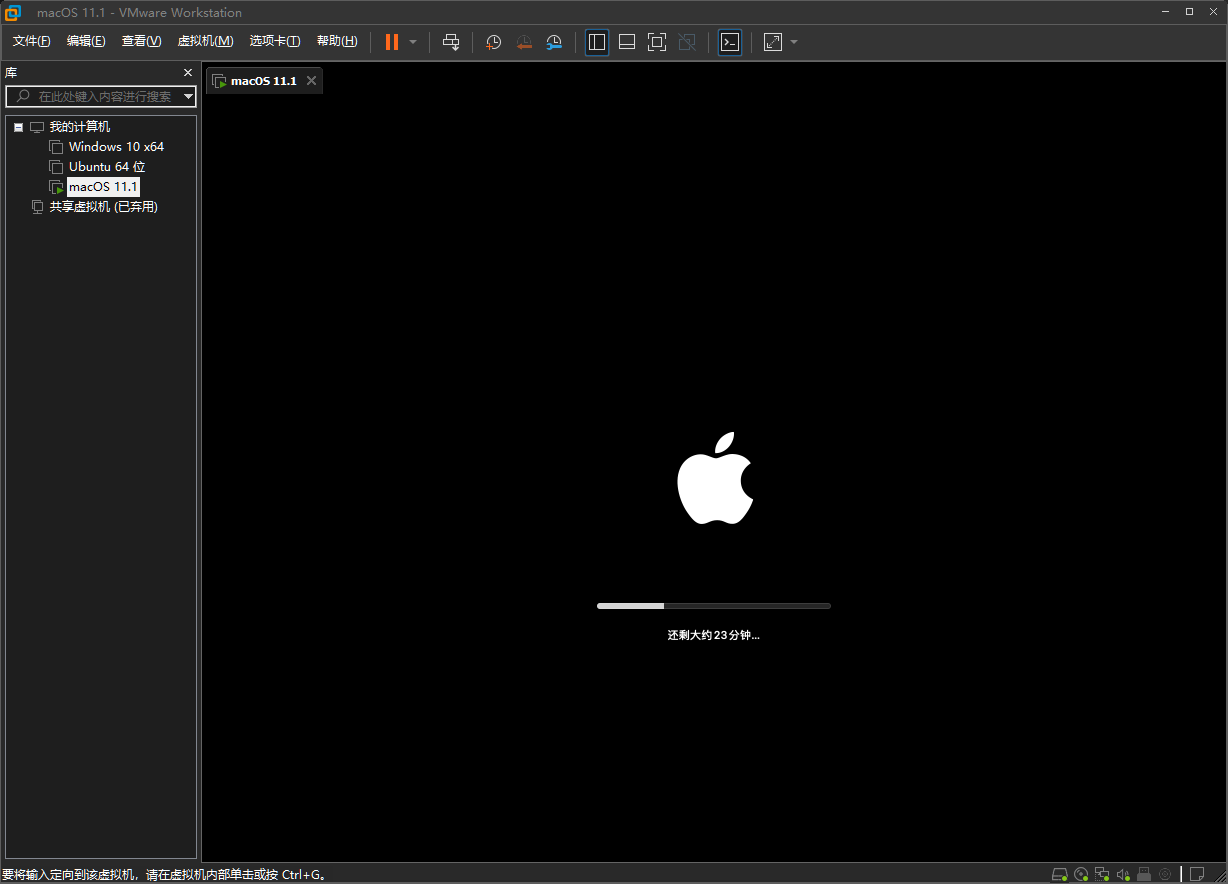Click the greyed-out camera device status icon

click(1165, 875)
